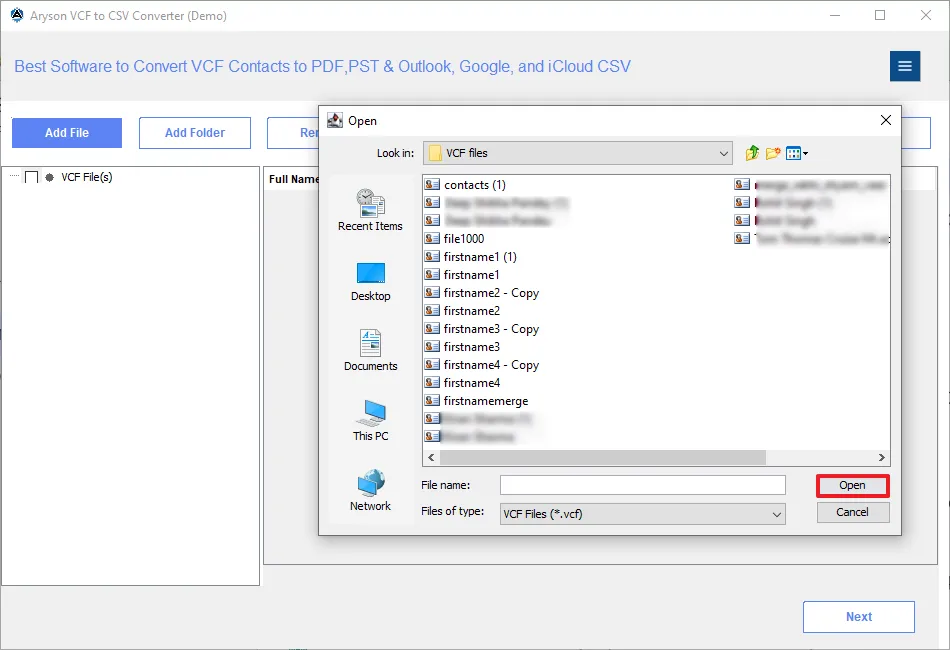Click the scroll left arrow in file list
Image resolution: width=950 pixels, height=650 pixels.
(431, 457)
